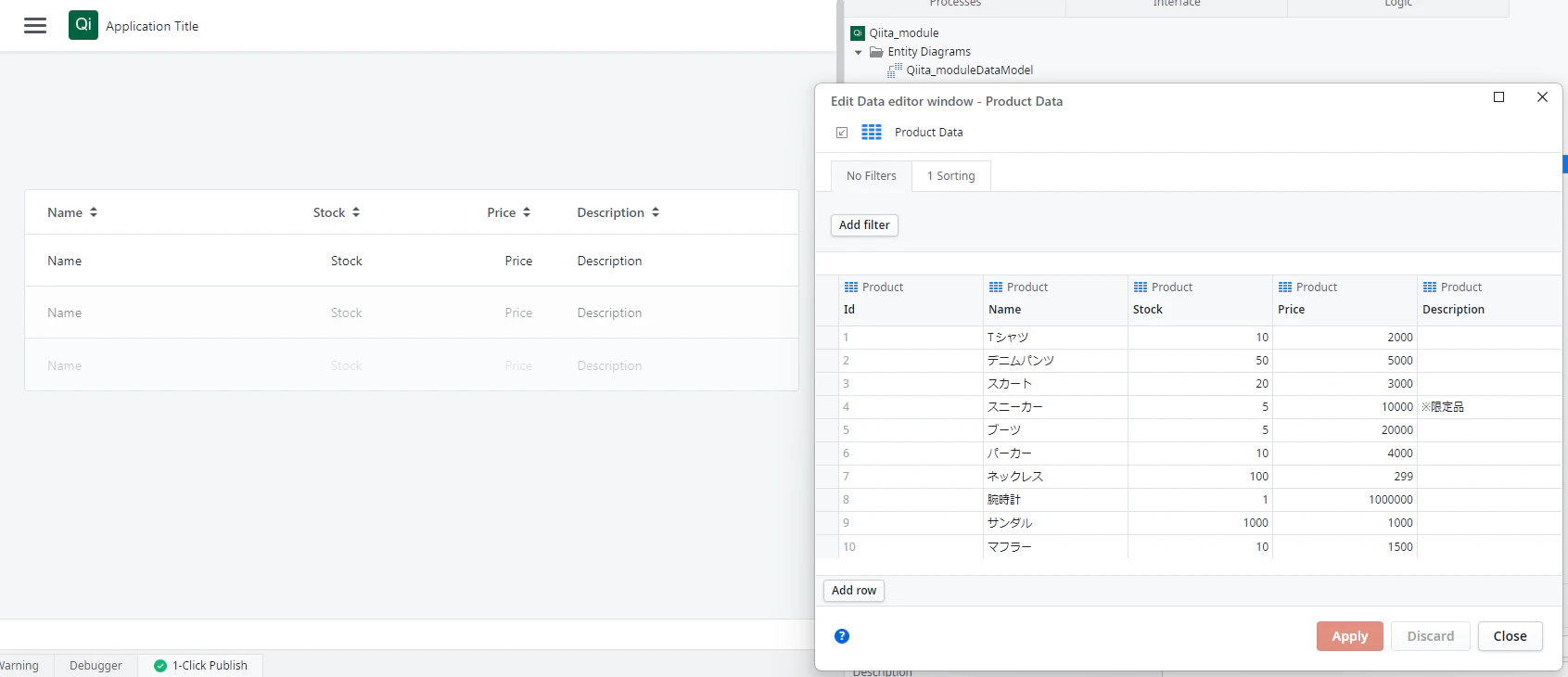The image size is (1568, 677).
Task: Sort list by Price column arrows
Action: pyautogui.click(x=527, y=212)
